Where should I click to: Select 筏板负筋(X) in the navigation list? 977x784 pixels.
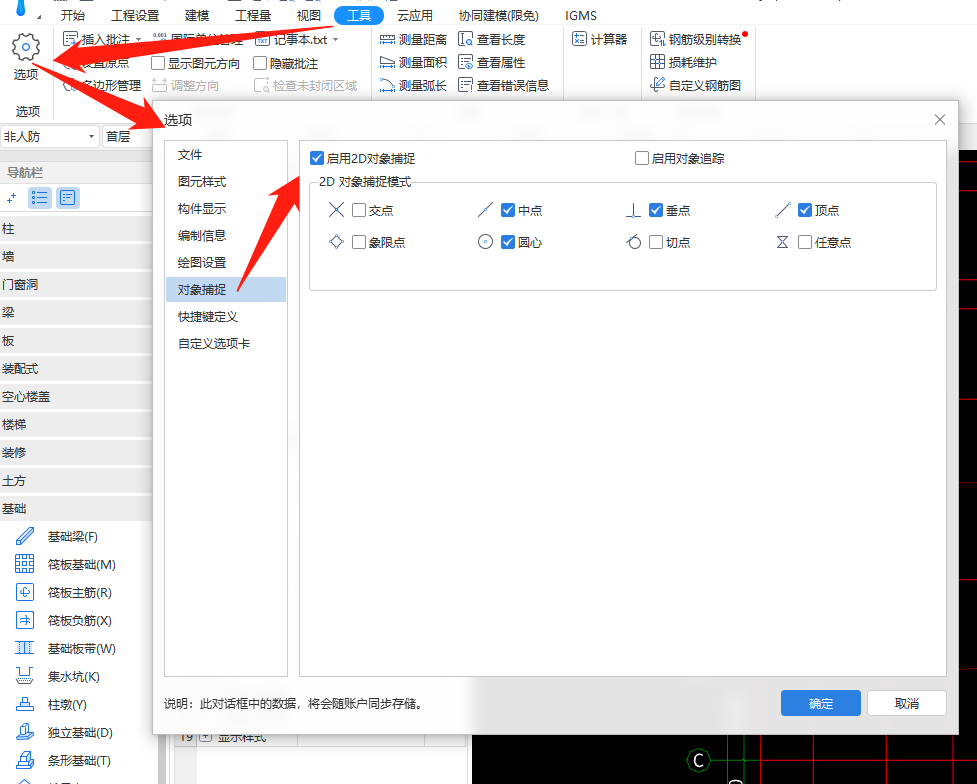[x=63, y=621]
